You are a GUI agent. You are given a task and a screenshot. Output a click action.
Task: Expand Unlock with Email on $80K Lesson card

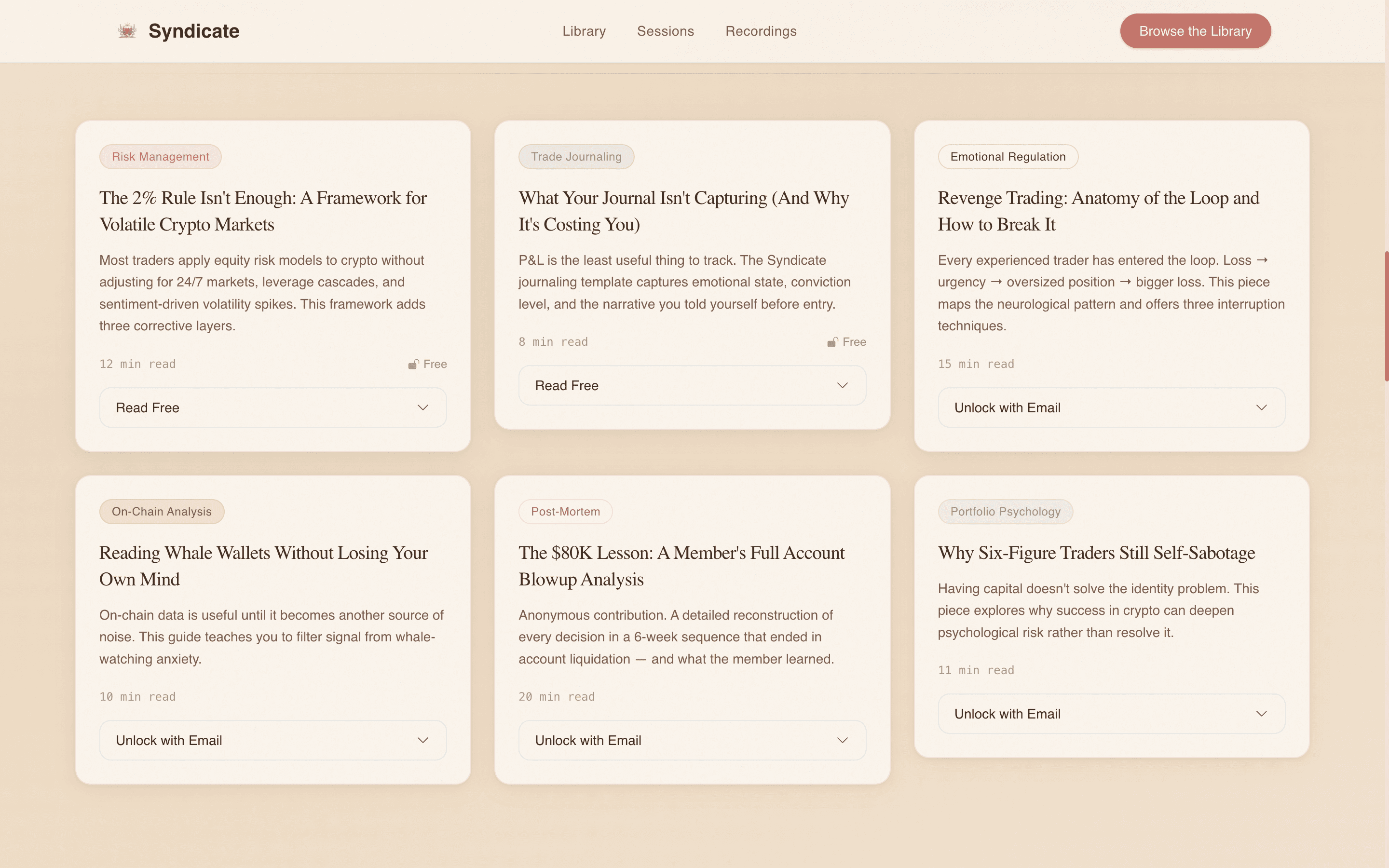click(692, 741)
